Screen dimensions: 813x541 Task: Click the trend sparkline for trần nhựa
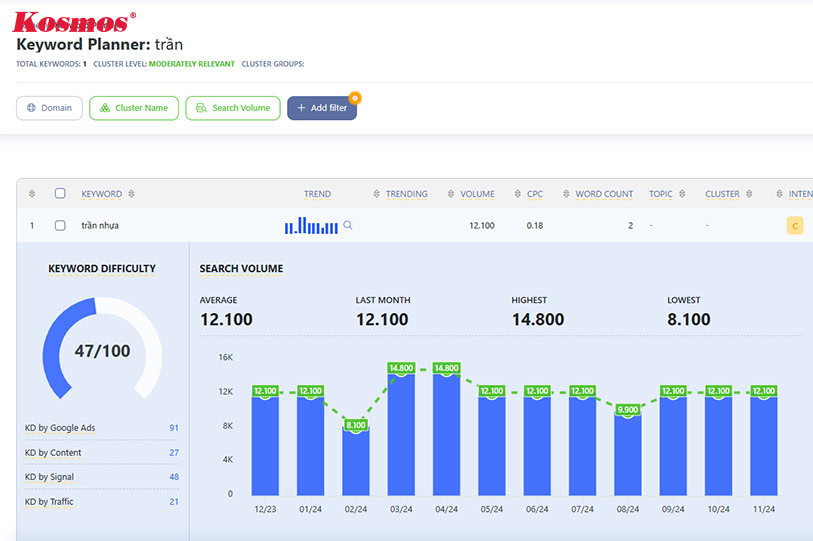[x=311, y=226]
